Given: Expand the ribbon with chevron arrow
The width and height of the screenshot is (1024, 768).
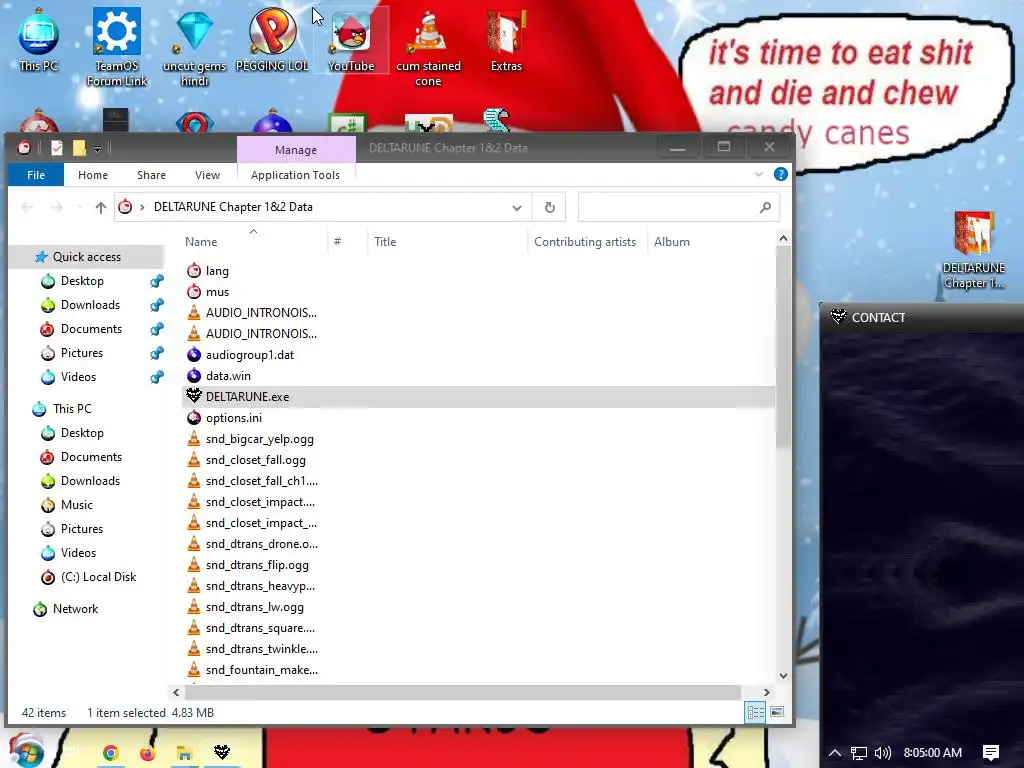Looking at the screenshot, I should [759, 174].
